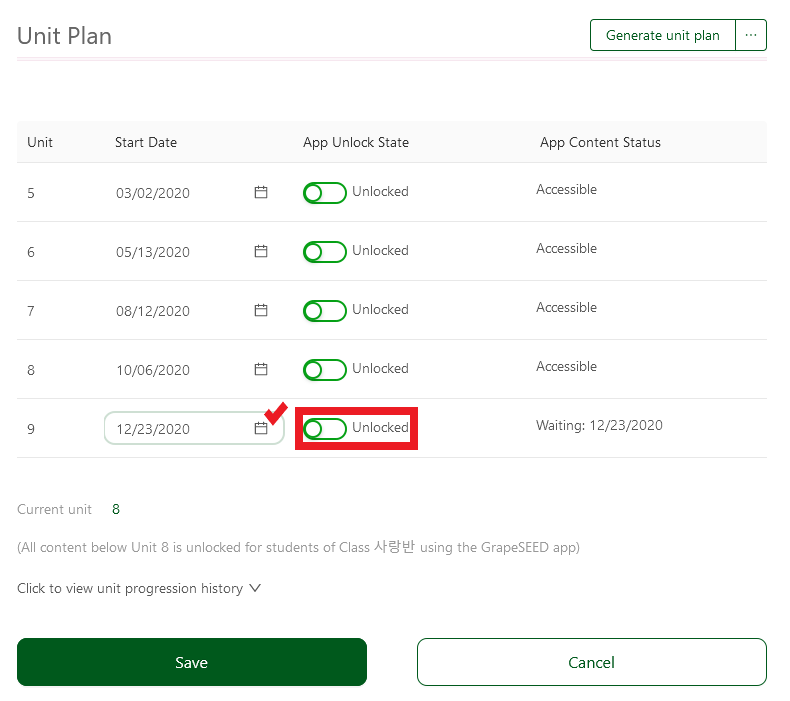790x701 pixels.
Task: Open calendar picker for Unit 8 start date
Action: (260, 369)
